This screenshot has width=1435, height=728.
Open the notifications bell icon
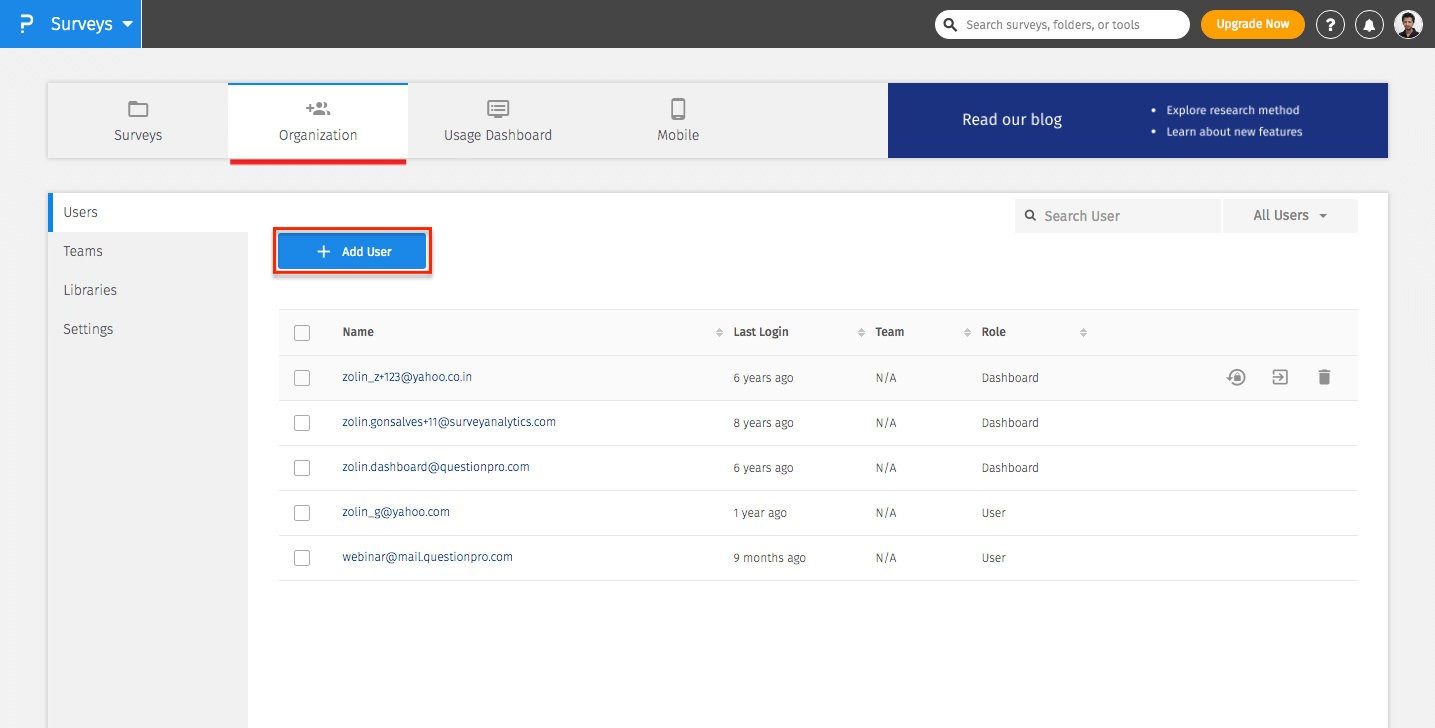point(1369,25)
